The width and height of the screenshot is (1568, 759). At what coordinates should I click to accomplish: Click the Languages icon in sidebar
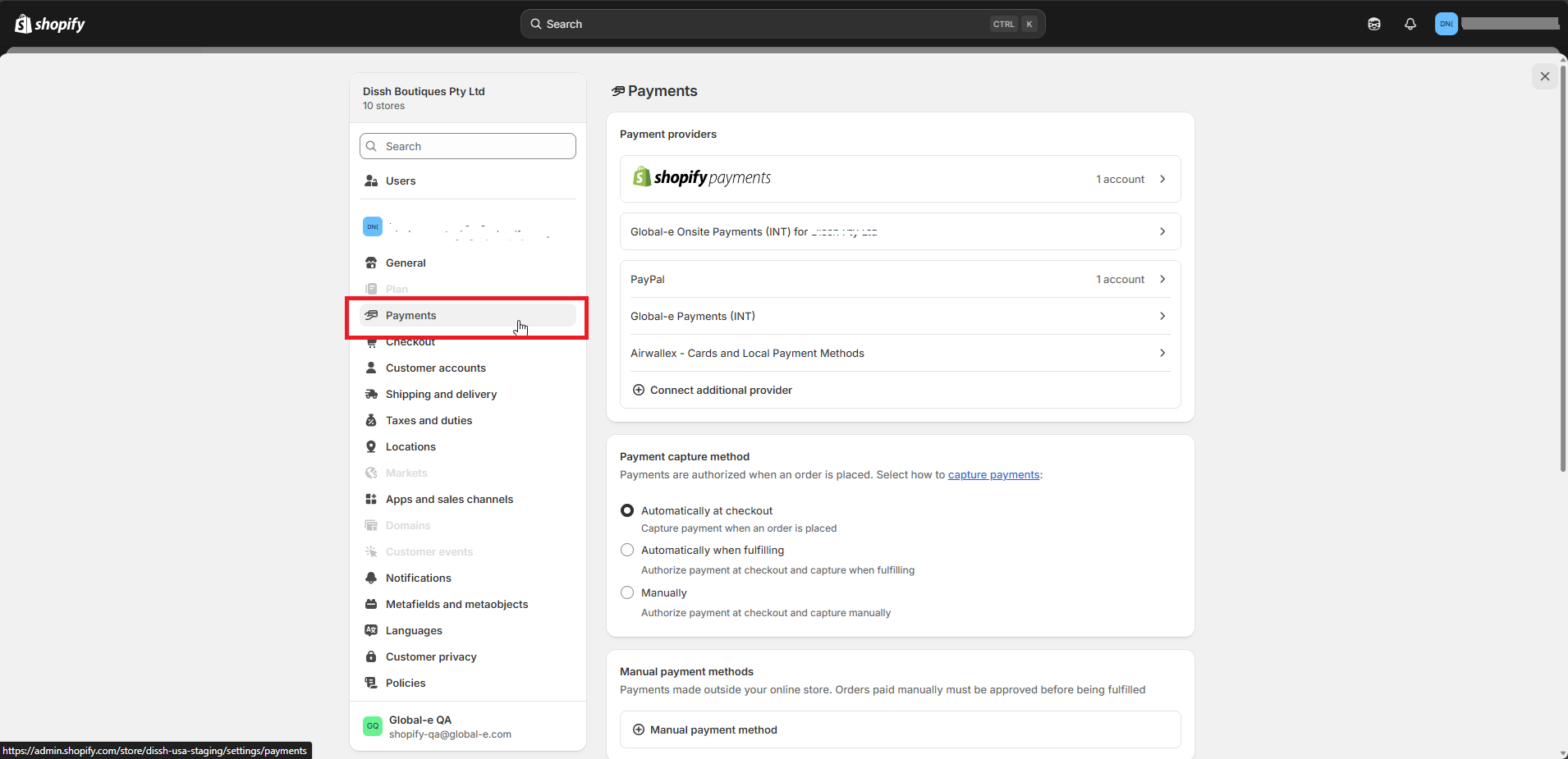371,630
